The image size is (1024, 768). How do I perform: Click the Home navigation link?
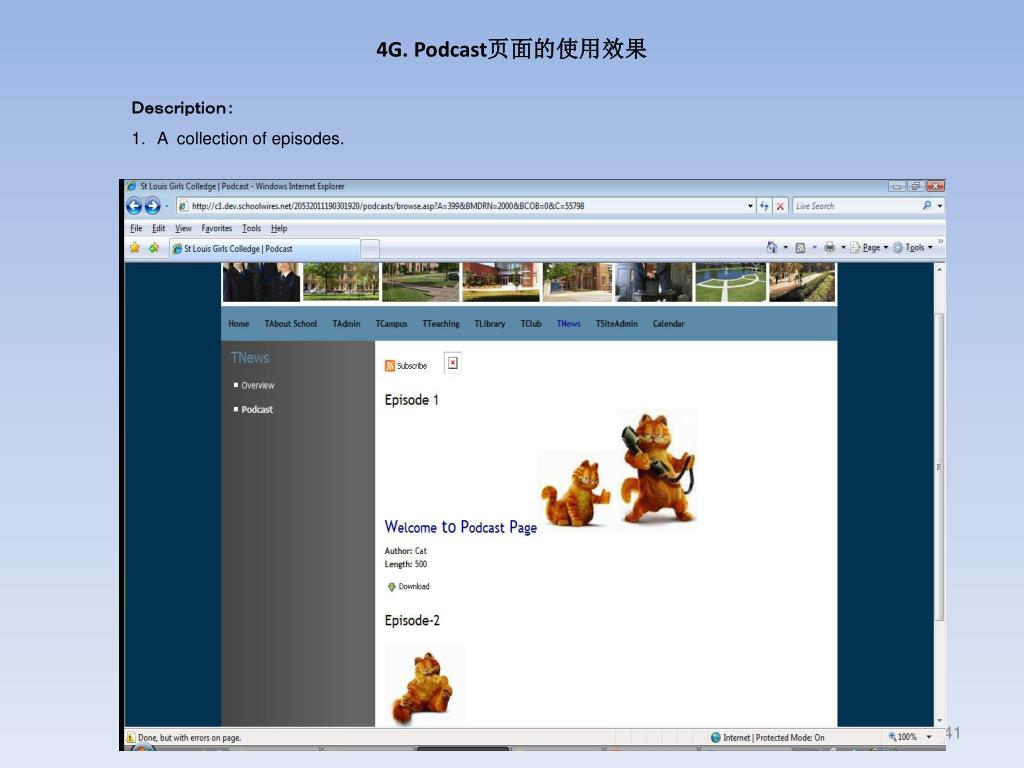239,324
